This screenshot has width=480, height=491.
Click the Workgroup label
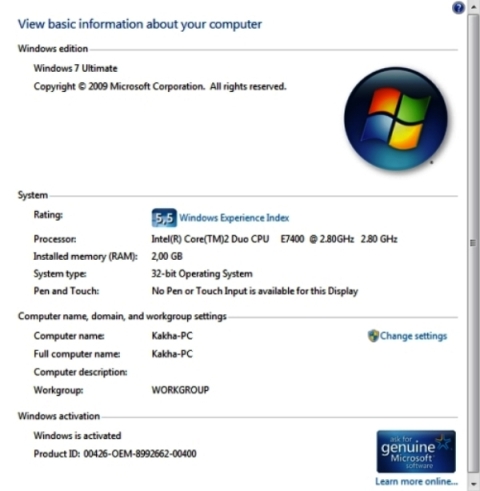(x=58, y=390)
